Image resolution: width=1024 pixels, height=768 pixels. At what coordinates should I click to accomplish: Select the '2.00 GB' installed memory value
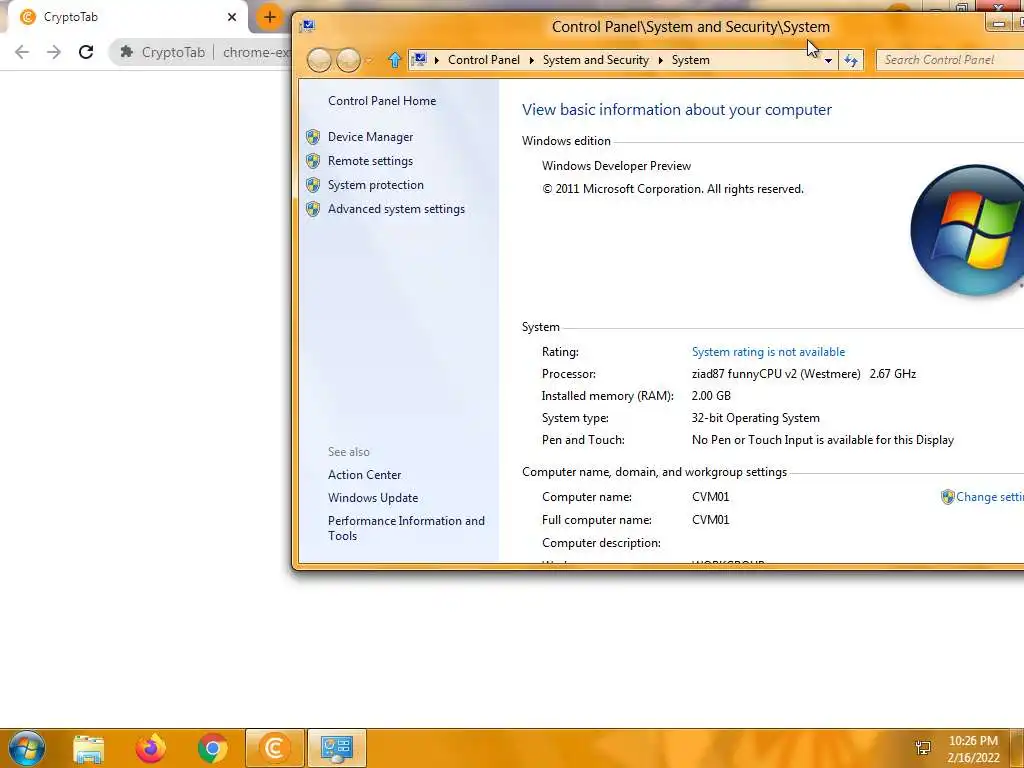[x=711, y=396]
